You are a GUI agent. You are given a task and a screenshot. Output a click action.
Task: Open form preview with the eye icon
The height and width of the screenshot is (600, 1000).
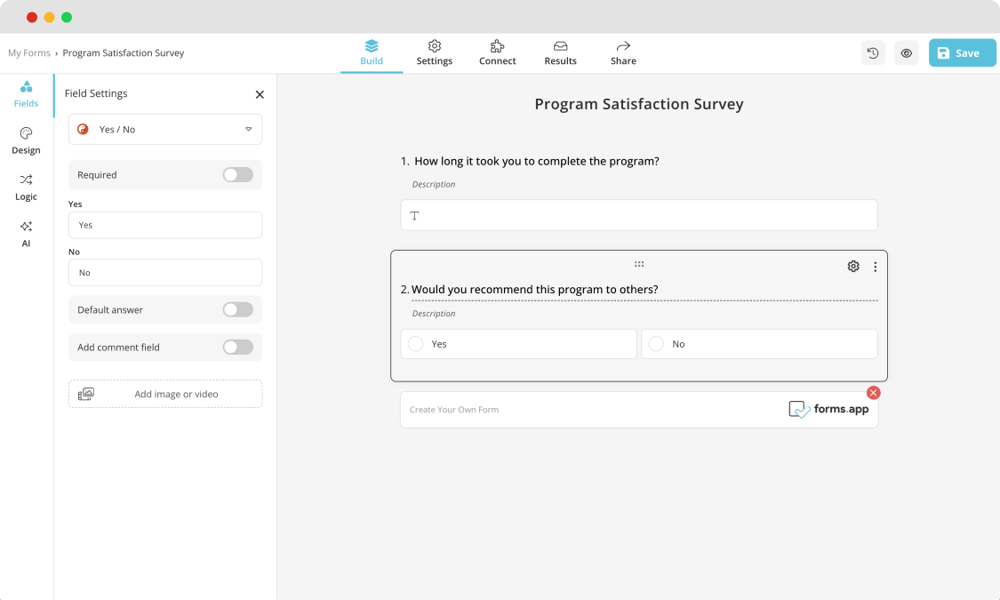click(x=906, y=52)
